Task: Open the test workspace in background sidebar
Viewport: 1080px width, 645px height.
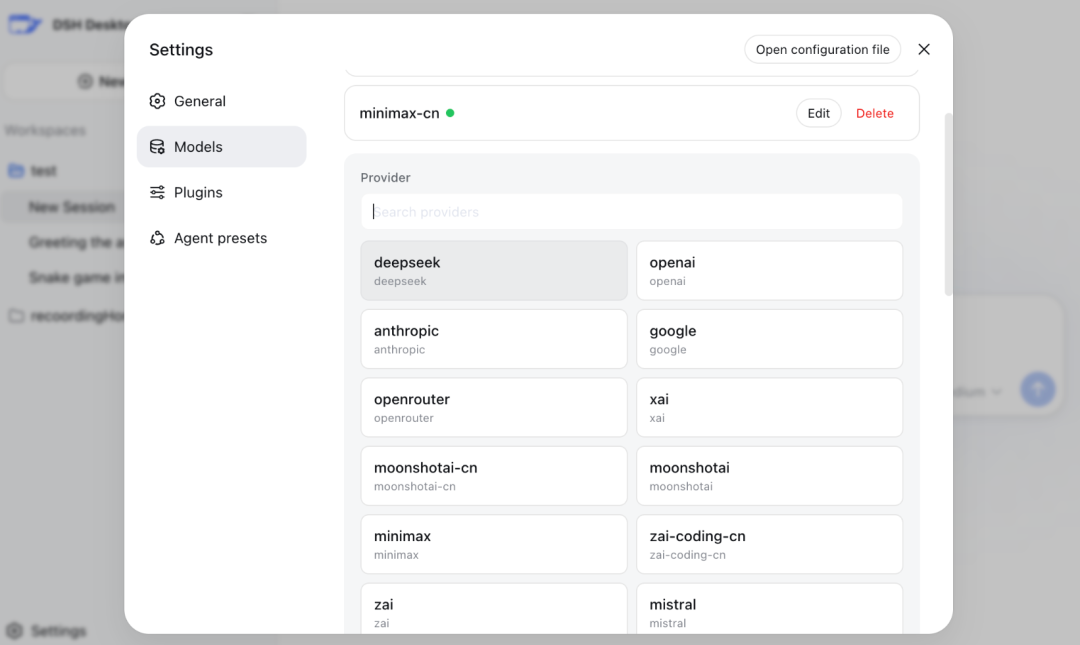Action: click(43, 171)
